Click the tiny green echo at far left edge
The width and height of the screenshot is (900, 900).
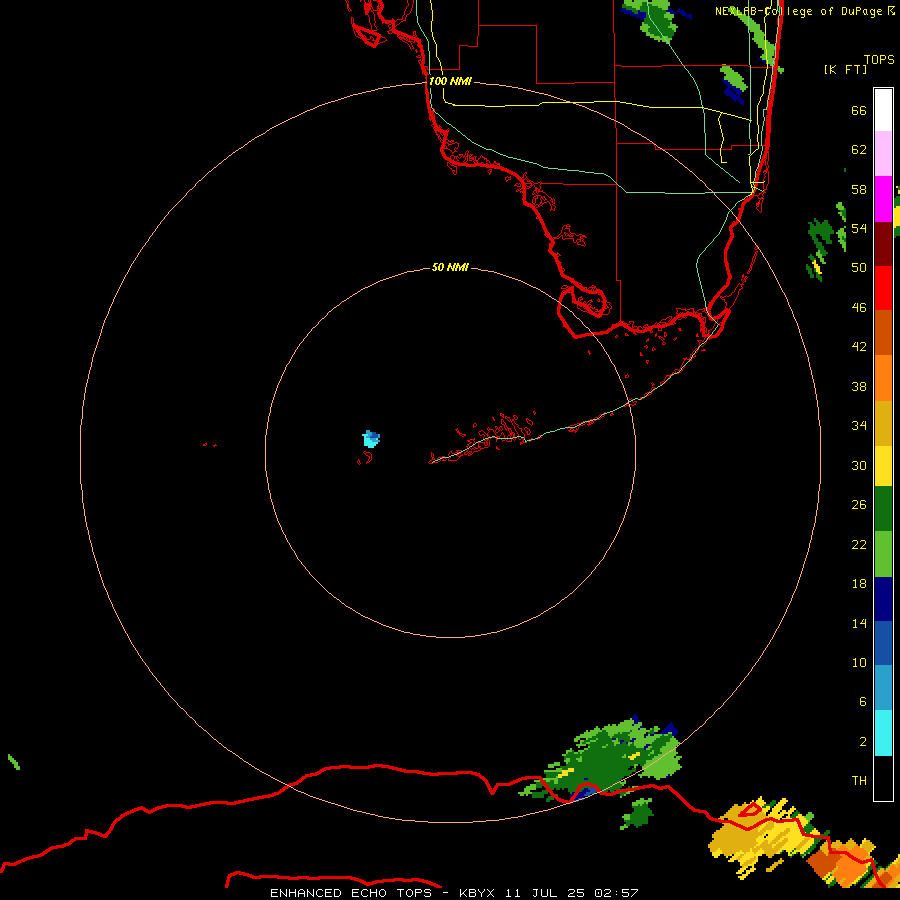(x=14, y=762)
